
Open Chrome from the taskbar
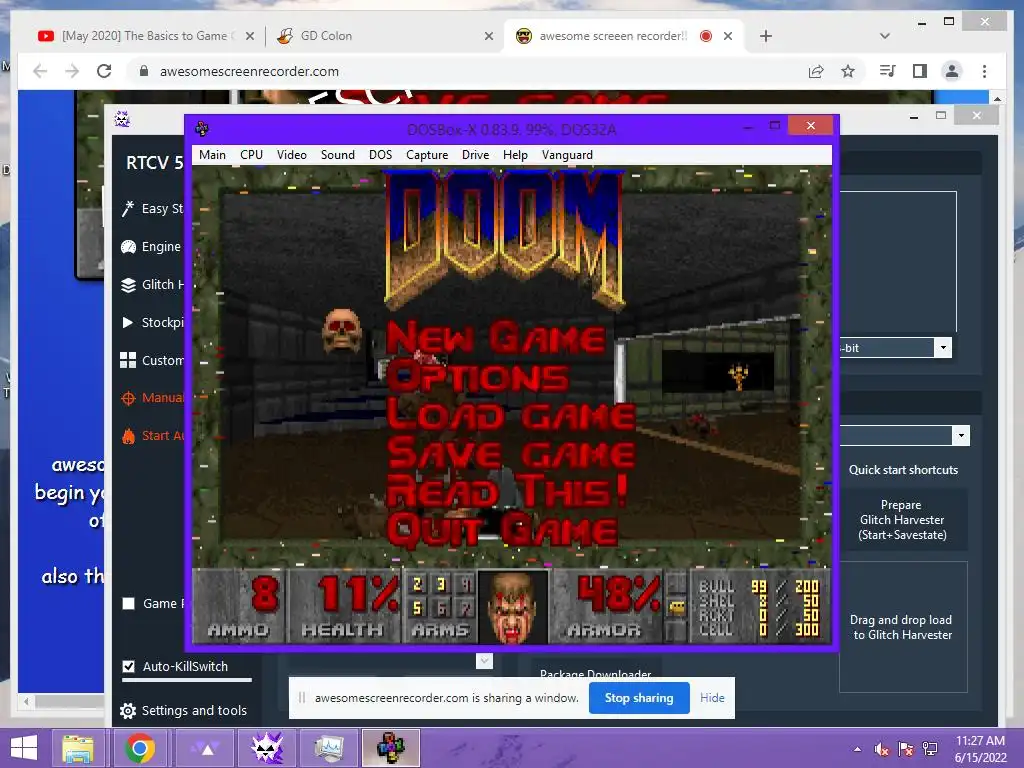coord(140,748)
